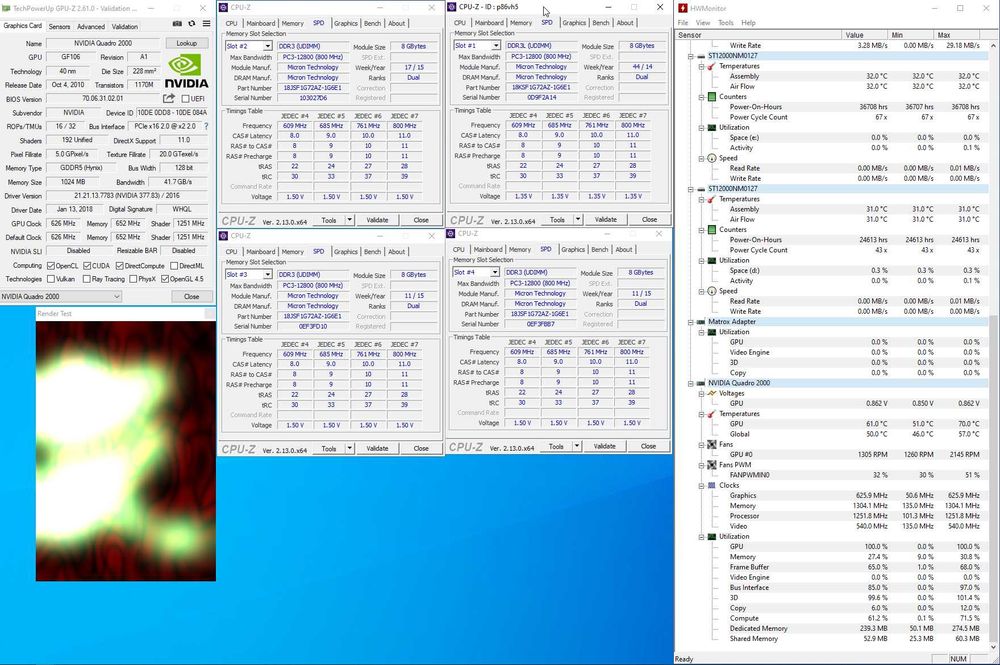Click the HWMonitor vertical scrollbar thumb
Image resolution: width=1000 pixels, height=665 pixels.
tap(994, 478)
